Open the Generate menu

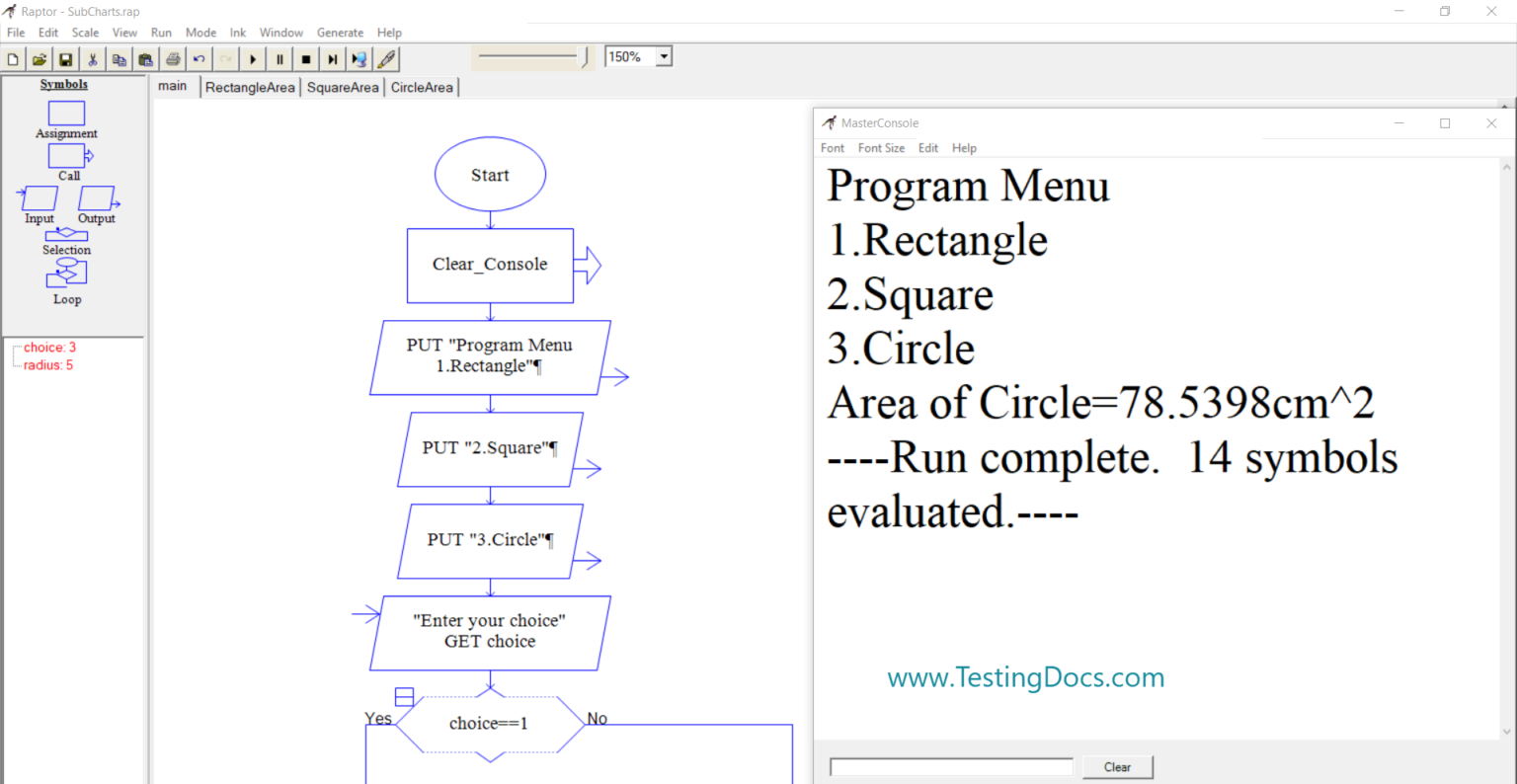click(340, 33)
